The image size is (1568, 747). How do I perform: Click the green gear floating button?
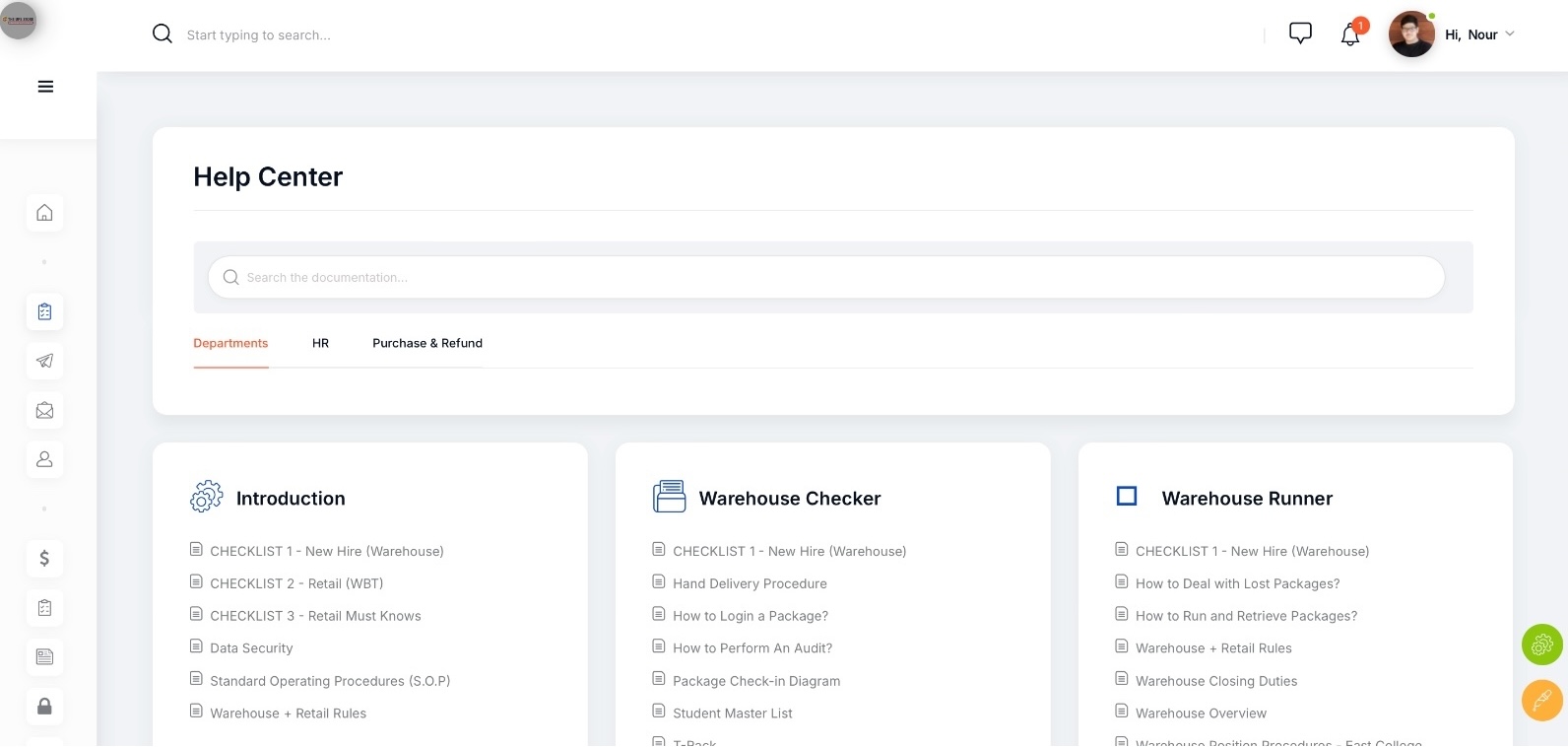[x=1541, y=645]
